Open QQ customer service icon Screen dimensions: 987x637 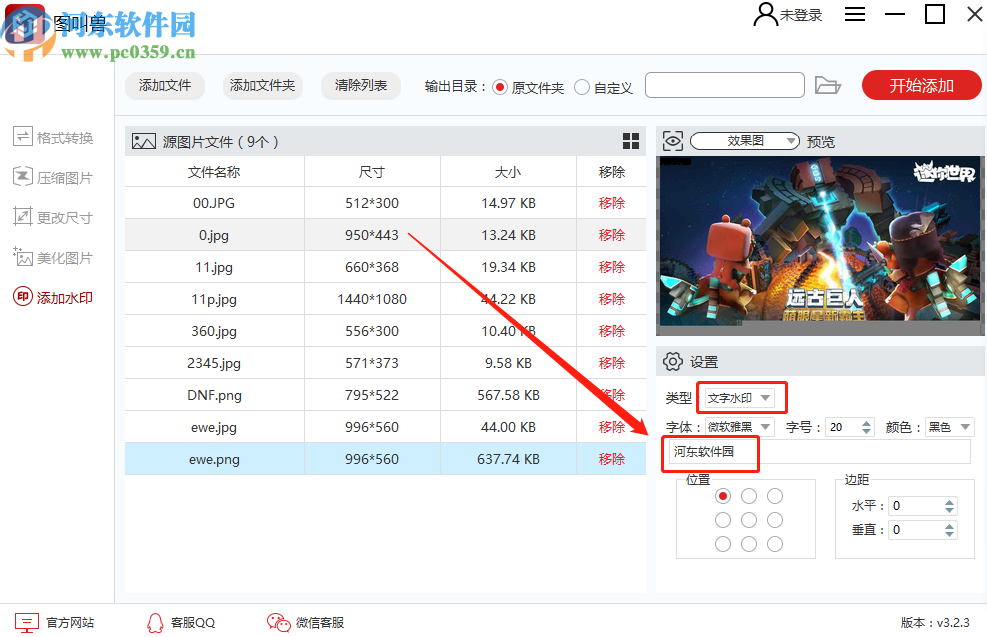[155, 623]
